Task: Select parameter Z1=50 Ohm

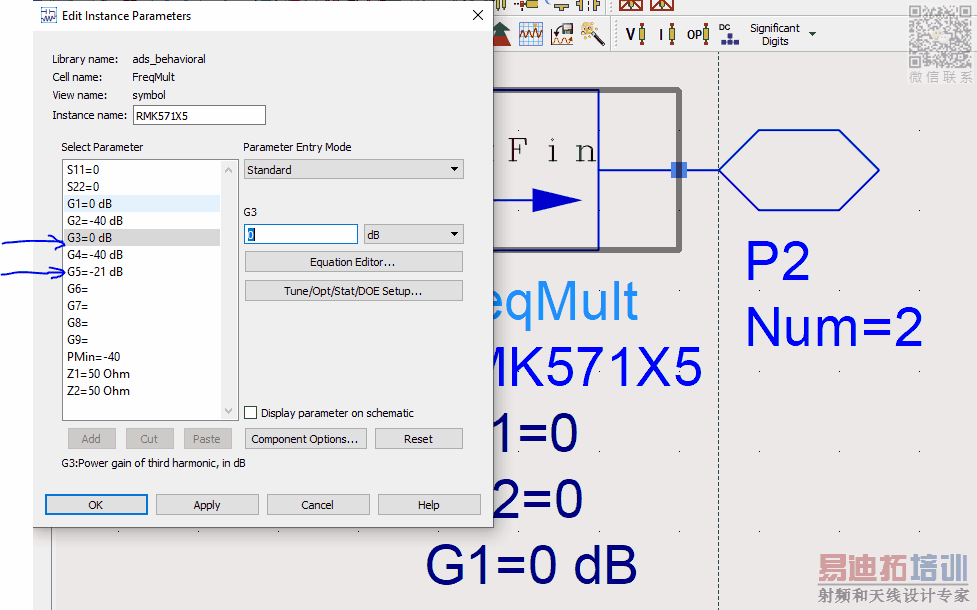Action: pyautogui.click(x=142, y=374)
